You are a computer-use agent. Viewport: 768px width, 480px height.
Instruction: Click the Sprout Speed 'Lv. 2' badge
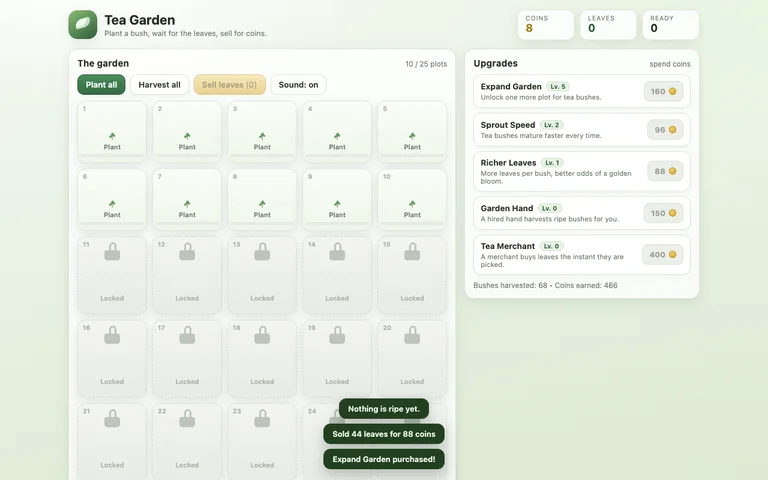click(x=551, y=125)
